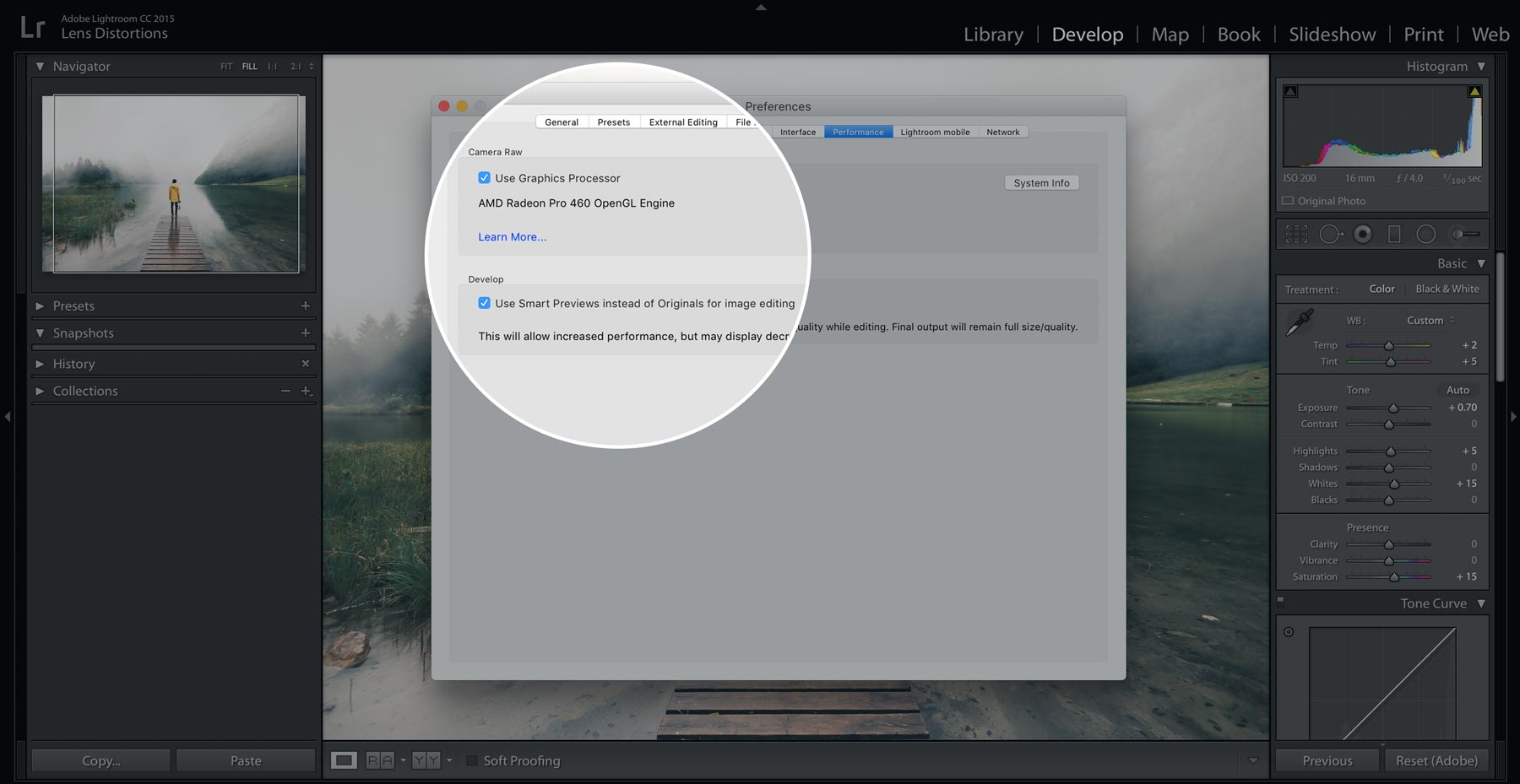Open the General preferences tab
The image size is (1520, 784).
(562, 122)
